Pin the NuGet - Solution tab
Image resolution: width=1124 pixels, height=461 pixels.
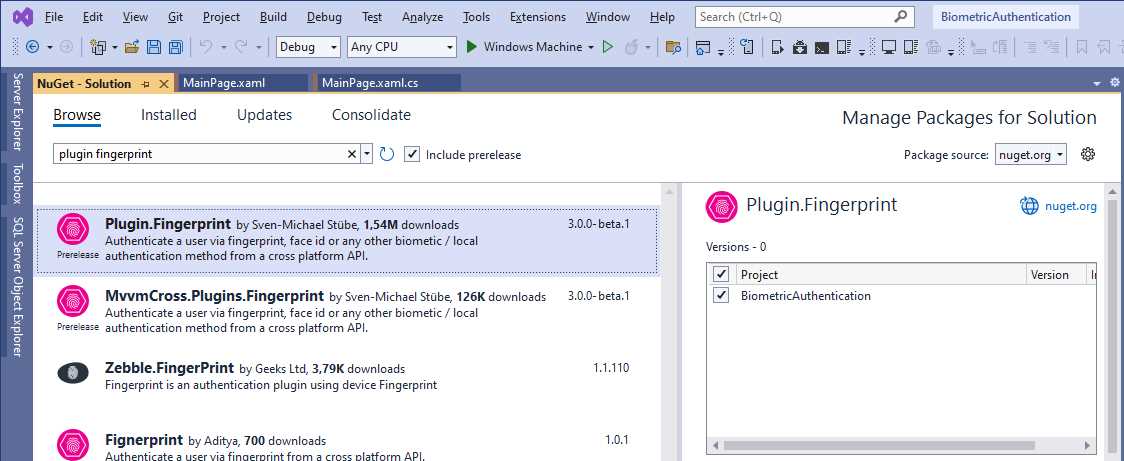pos(146,84)
